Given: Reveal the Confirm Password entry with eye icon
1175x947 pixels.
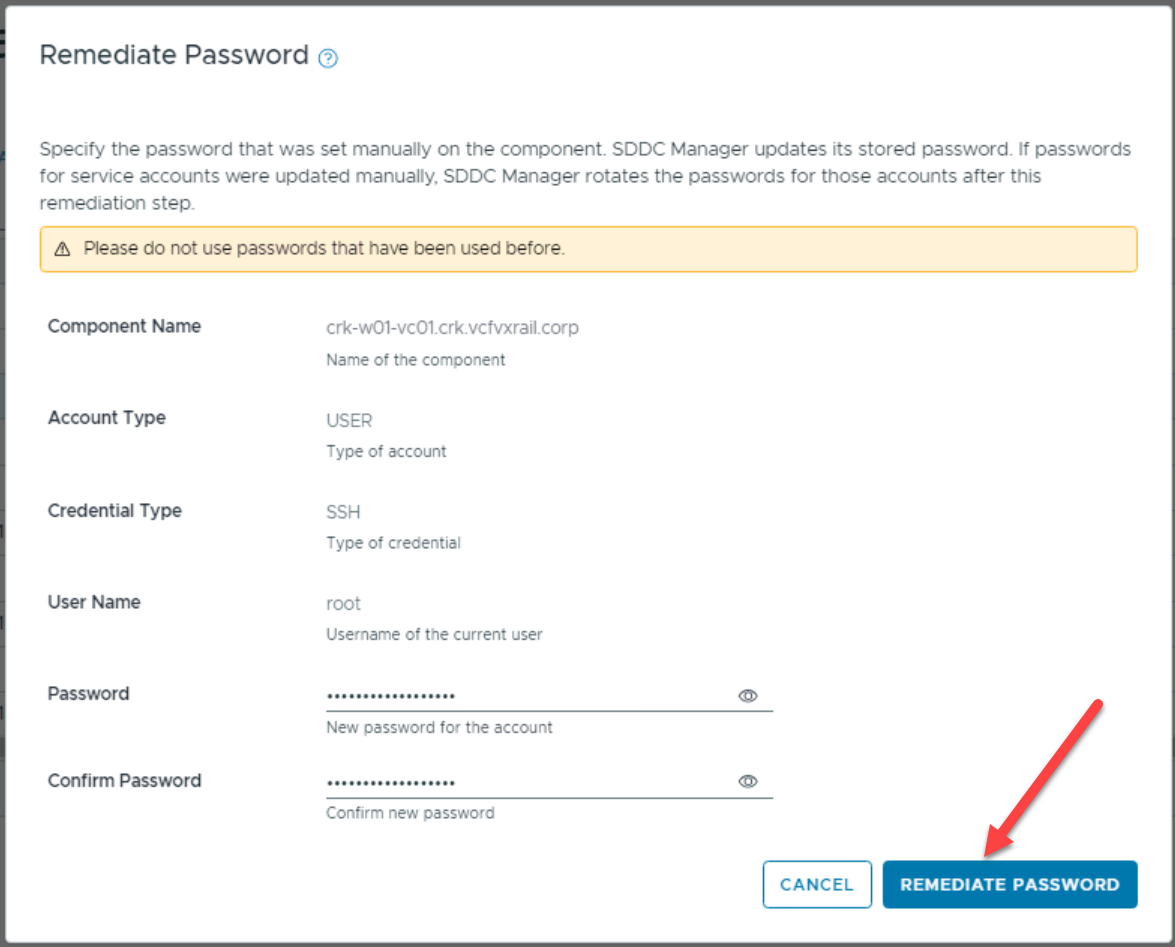Looking at the screenshot, I should 747,782.
